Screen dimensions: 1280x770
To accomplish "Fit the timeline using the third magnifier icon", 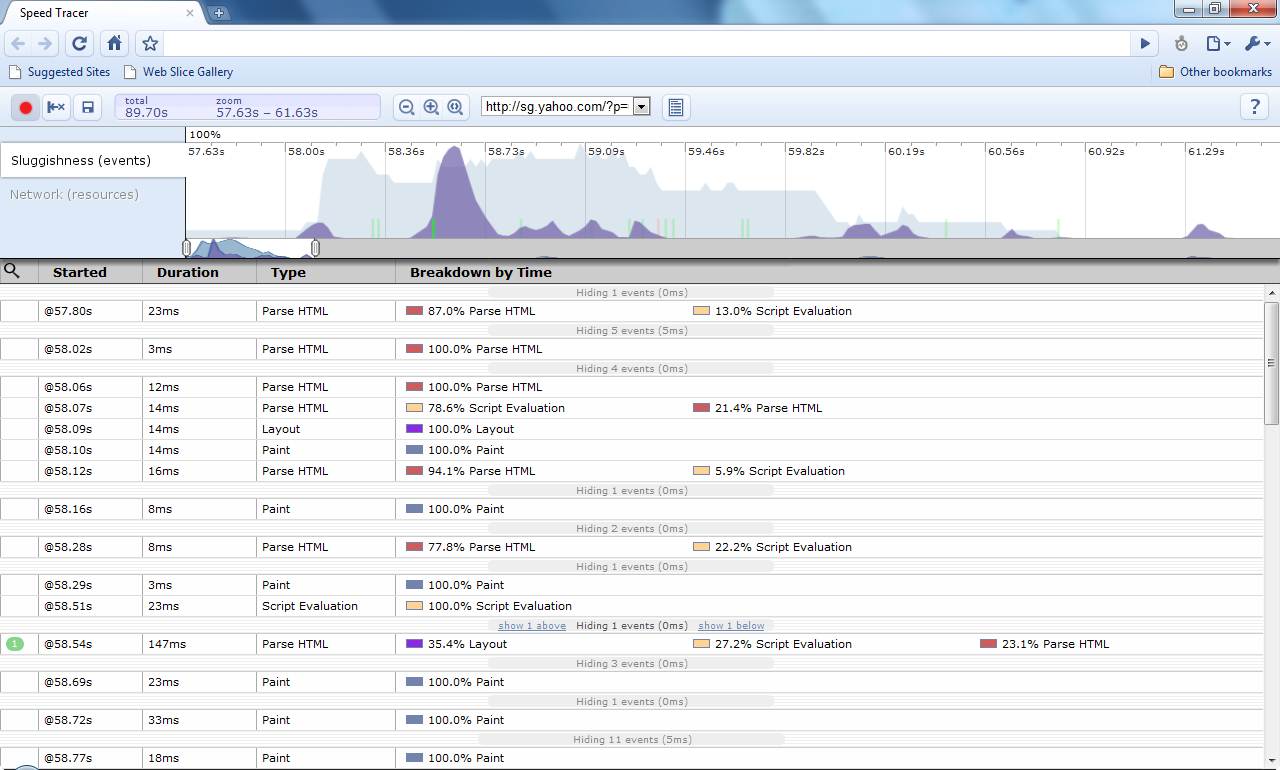I will point(455,107).
